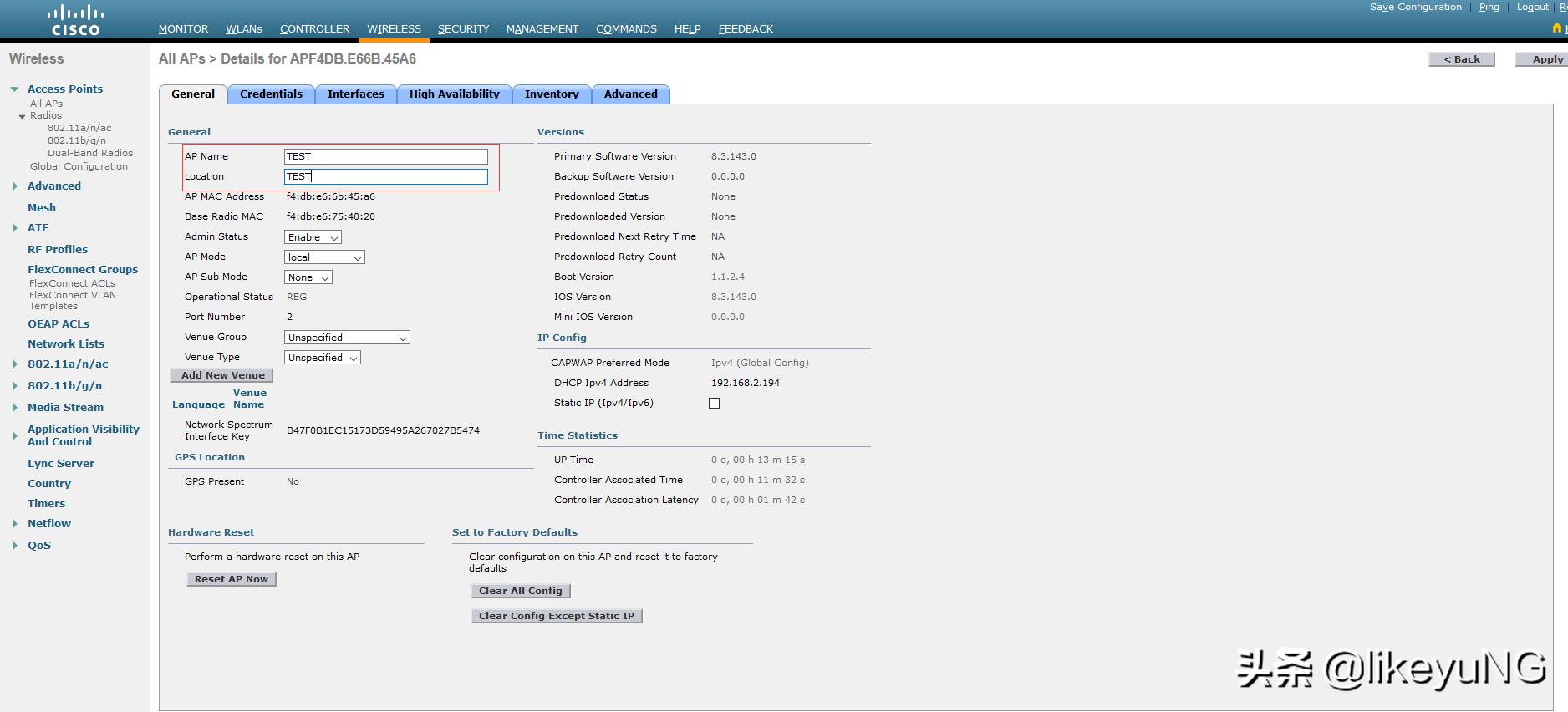This screenshot has width=1568, height=712.
Task: Open the WIRELESS menu
Action: 394,28
